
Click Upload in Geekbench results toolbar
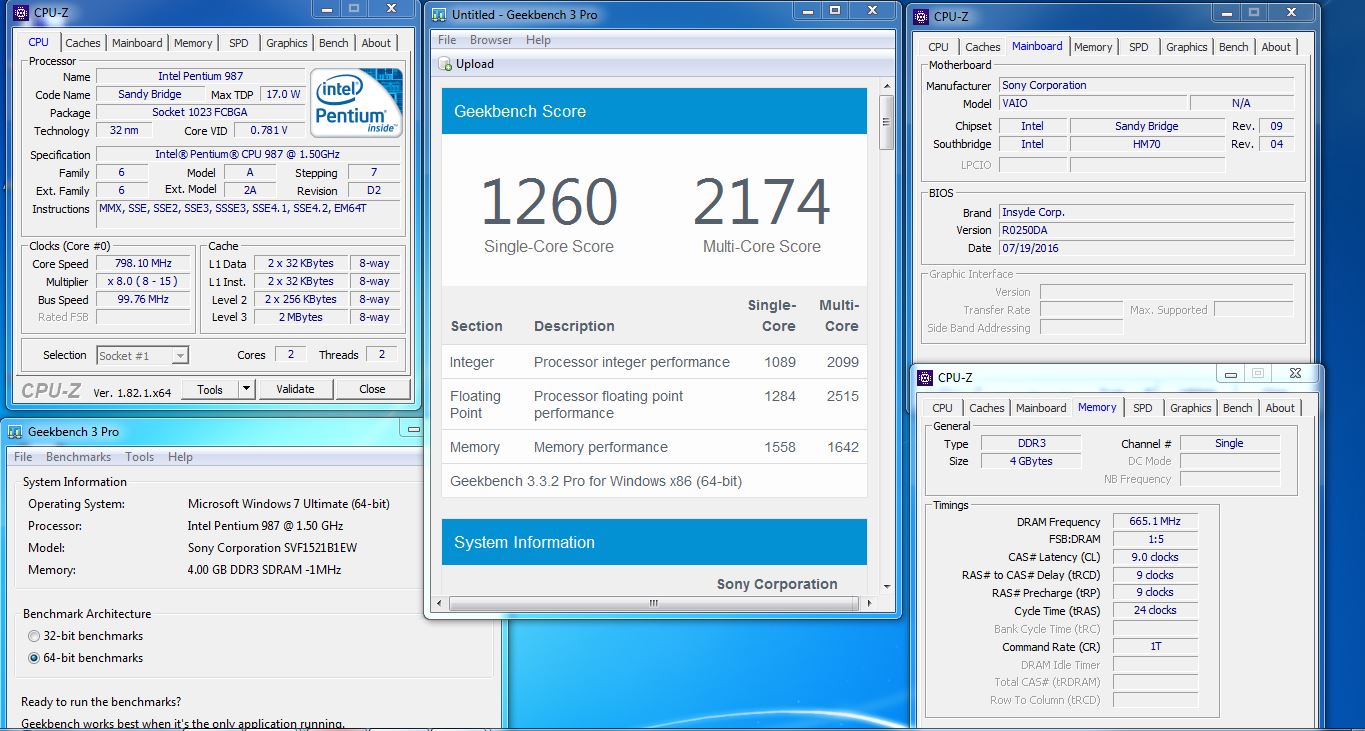click(466, 64)
